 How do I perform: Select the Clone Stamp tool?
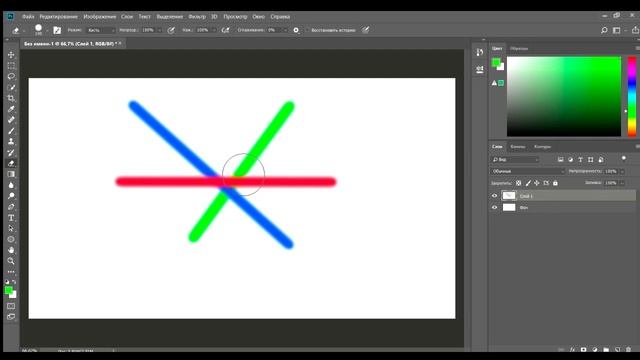(11, 142)
